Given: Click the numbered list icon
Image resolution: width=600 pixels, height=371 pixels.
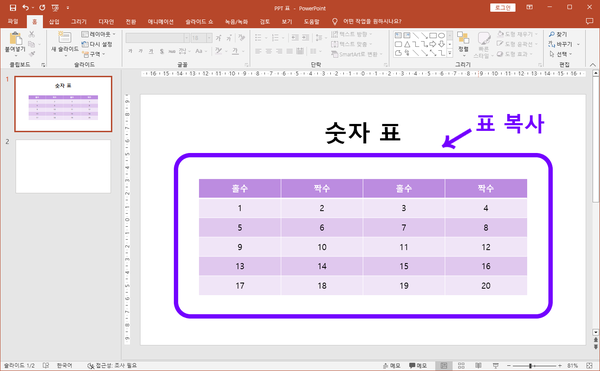Looking at the screenshot, I should pyautogui.click(x=275, y=37).
